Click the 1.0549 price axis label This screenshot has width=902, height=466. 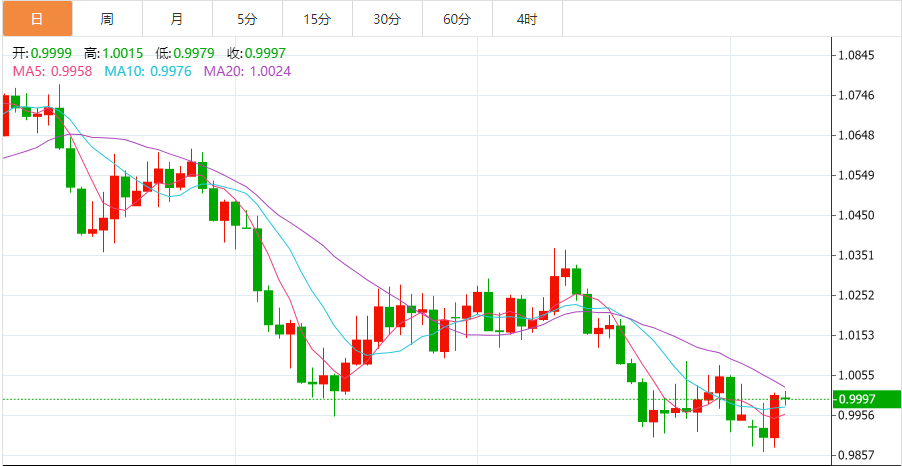tap(857, 175)
